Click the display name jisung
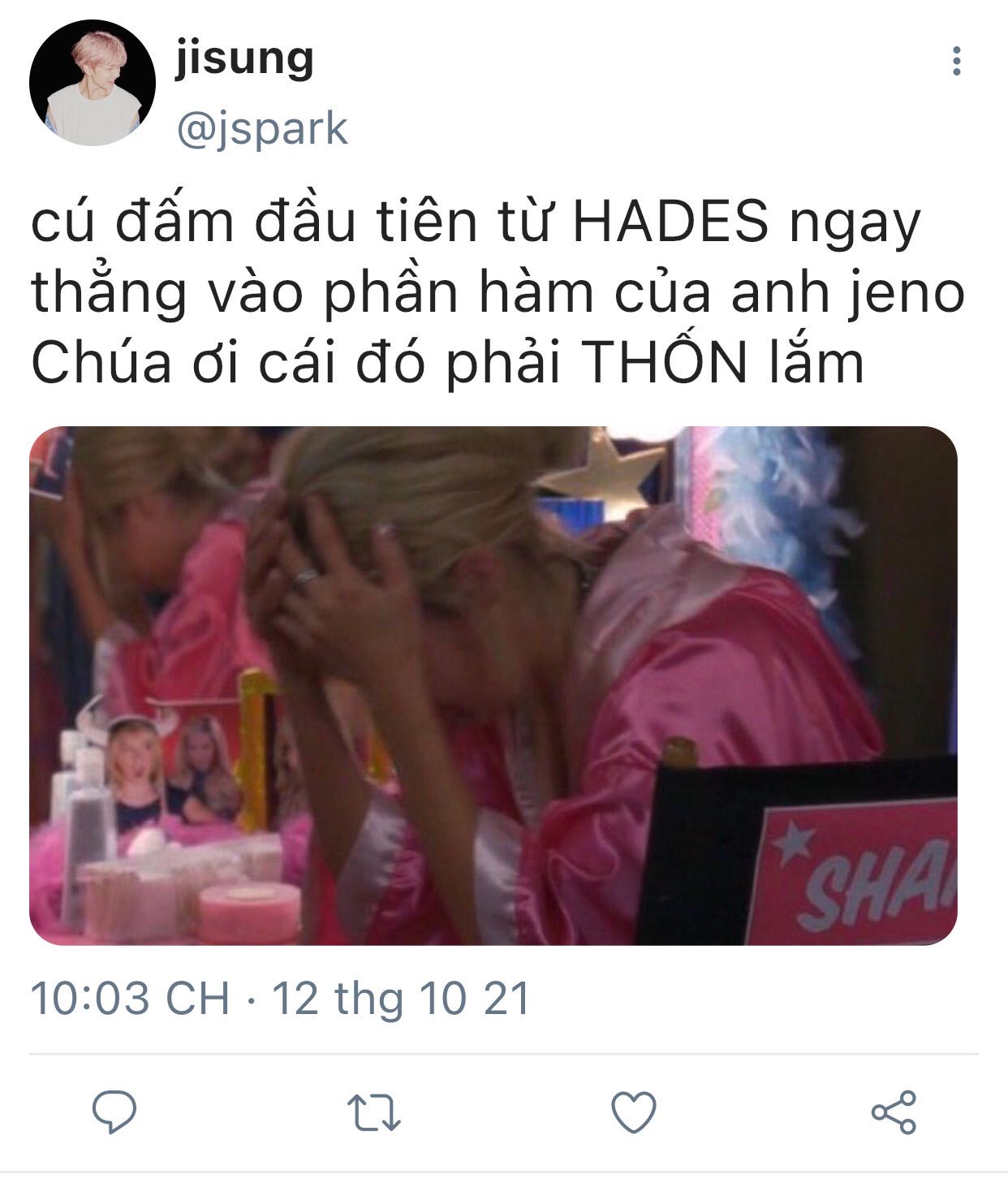Viewport: 1008px width, 1187px height. 244,59
